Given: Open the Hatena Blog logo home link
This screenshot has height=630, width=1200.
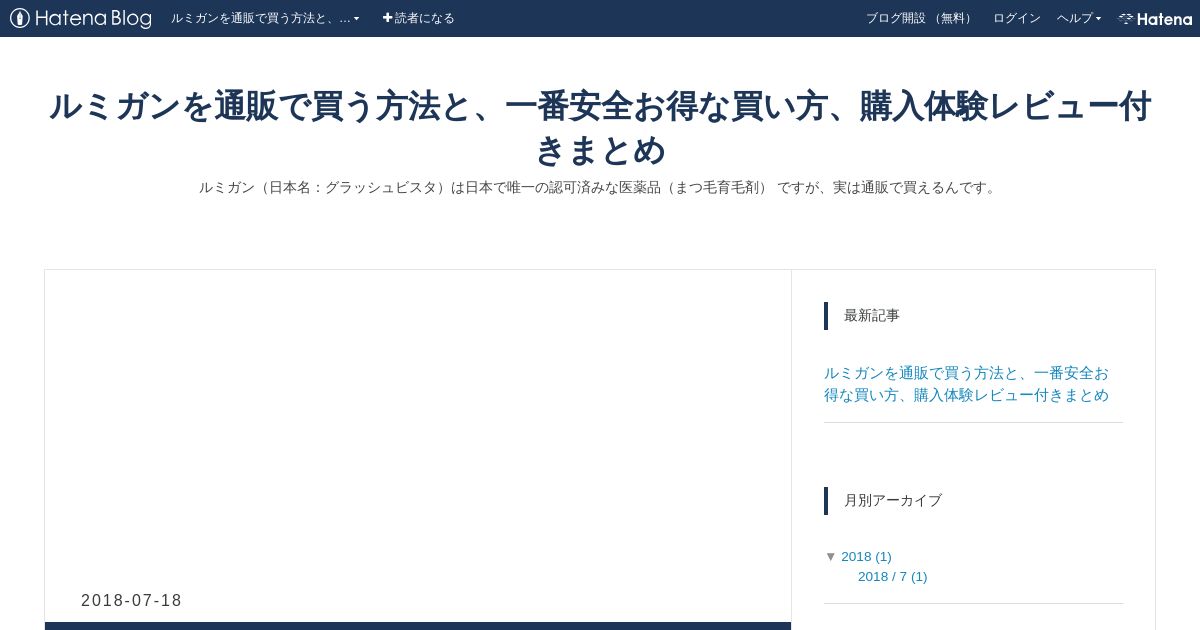Looking at the screenshot, I should pos(81,18).
